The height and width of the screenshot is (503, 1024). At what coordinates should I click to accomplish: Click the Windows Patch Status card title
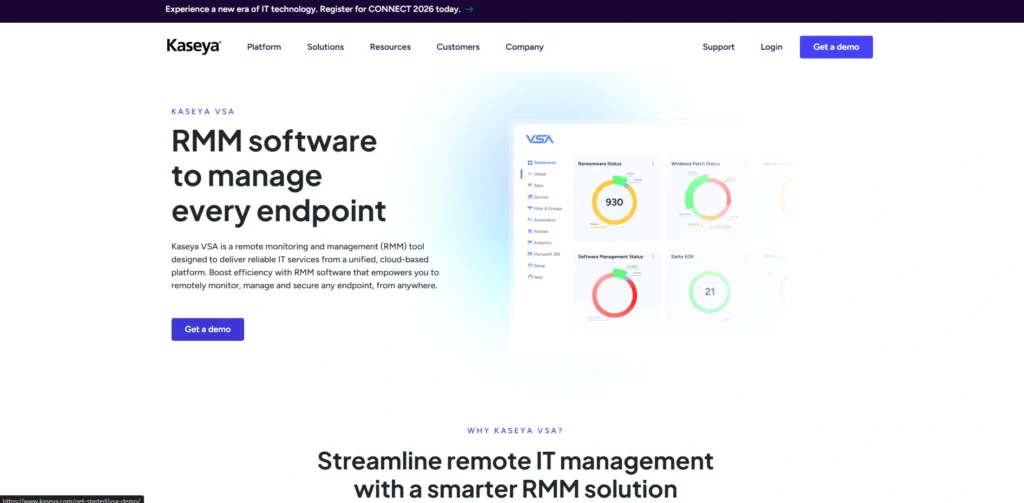[x=696, y=163]
